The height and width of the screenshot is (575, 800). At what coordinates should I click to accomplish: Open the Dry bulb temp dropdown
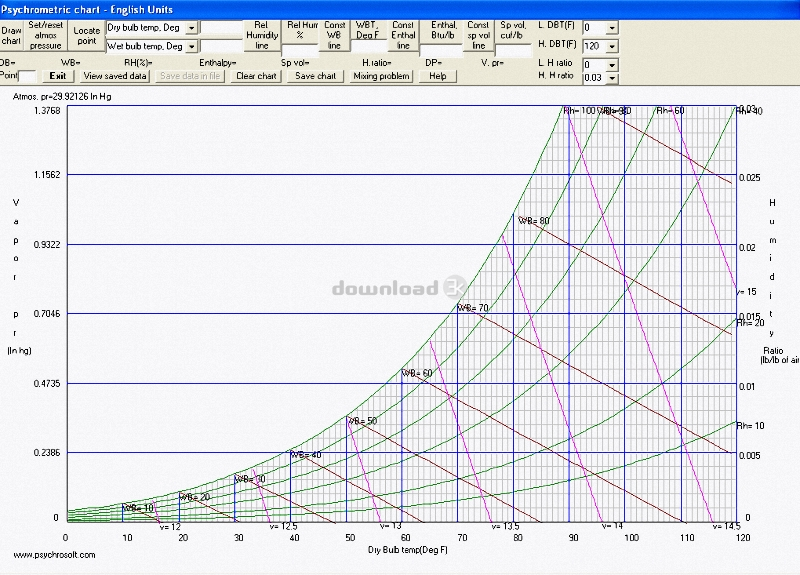click(191, 27)
